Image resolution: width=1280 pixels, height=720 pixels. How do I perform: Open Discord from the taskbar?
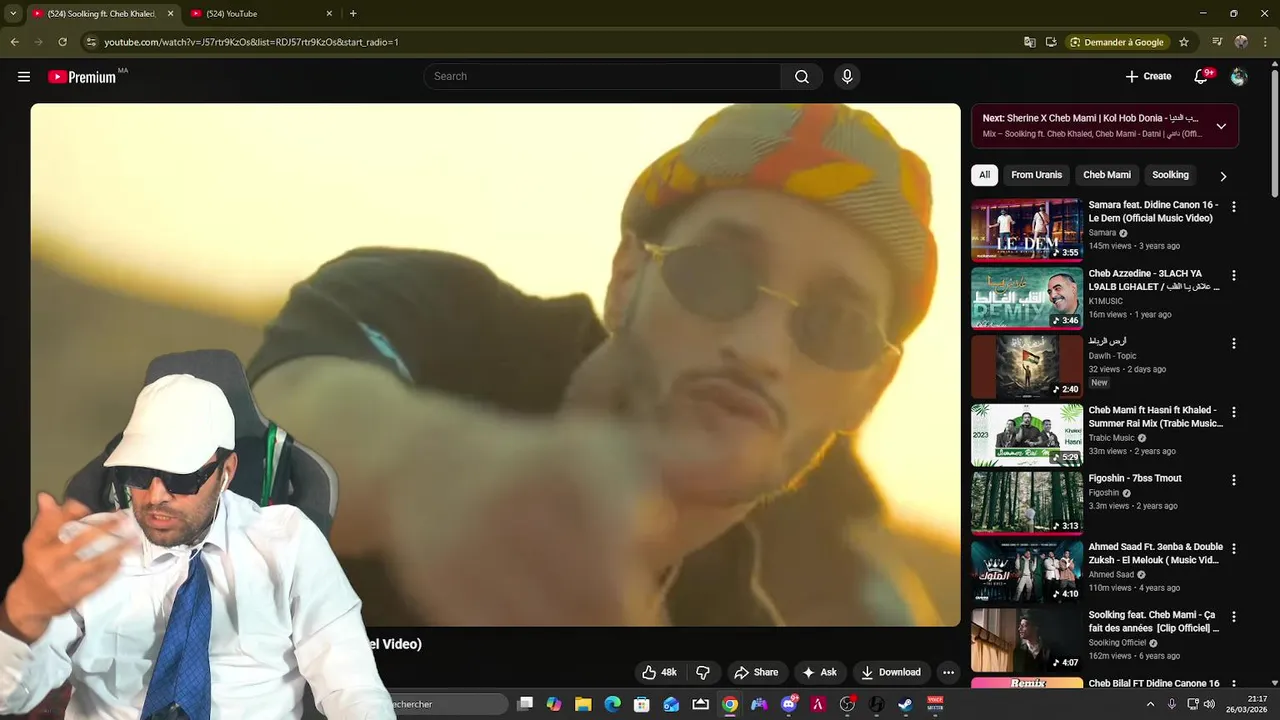pos(789,704)
